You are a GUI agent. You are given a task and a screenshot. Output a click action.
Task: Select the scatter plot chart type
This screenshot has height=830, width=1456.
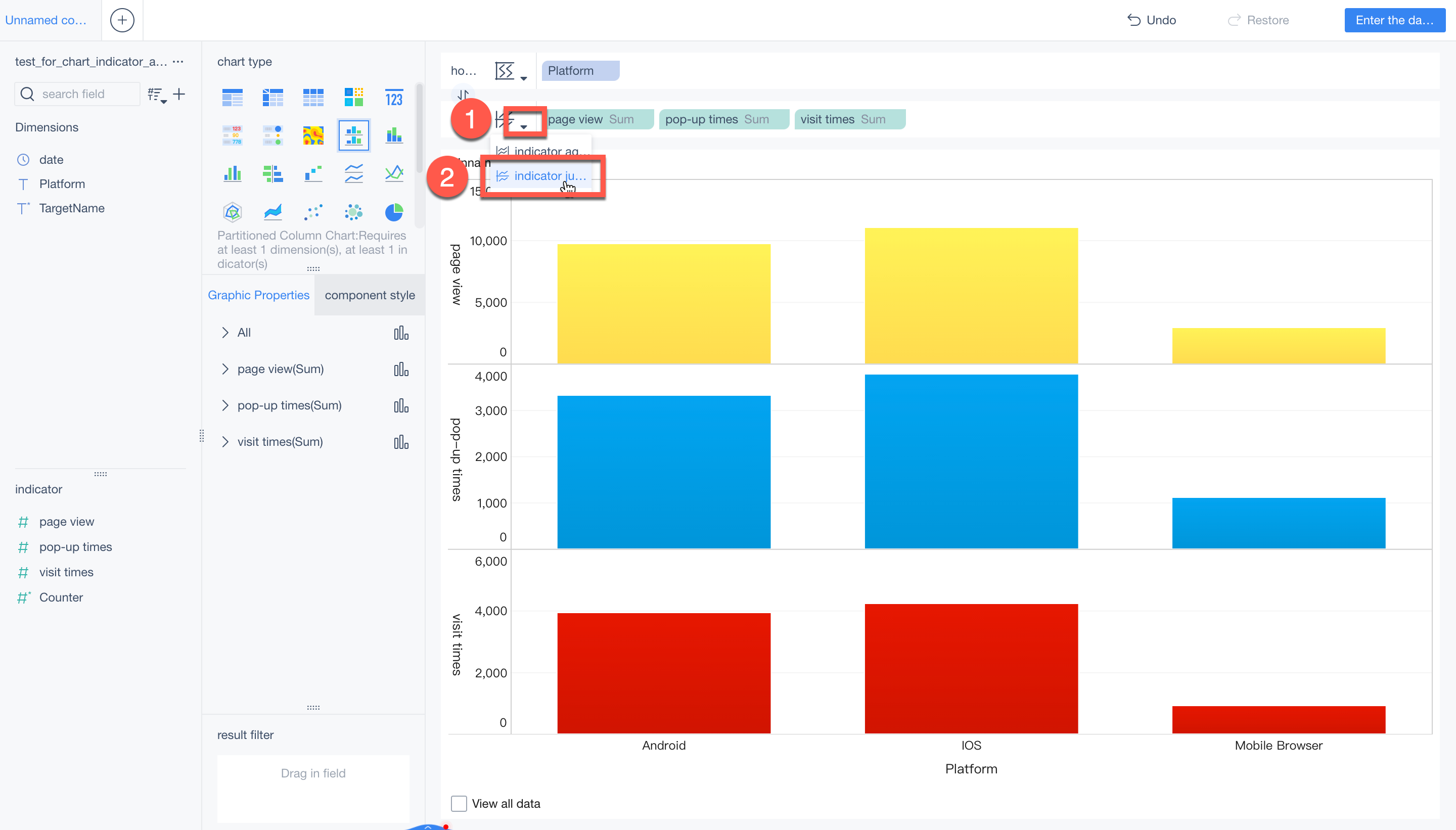(x=313, y=212)
